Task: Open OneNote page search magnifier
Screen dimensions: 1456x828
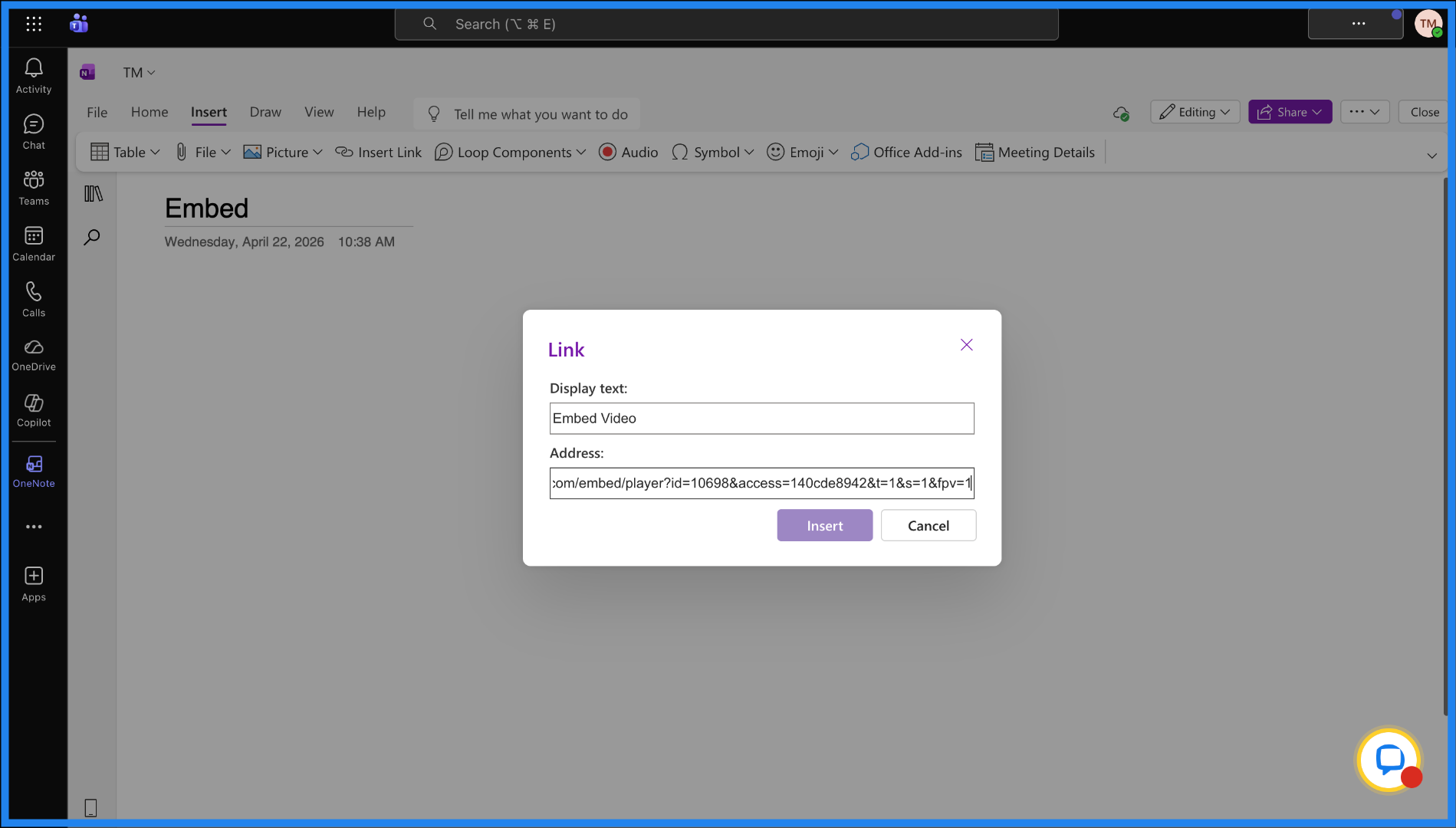Action: (92, 237)
